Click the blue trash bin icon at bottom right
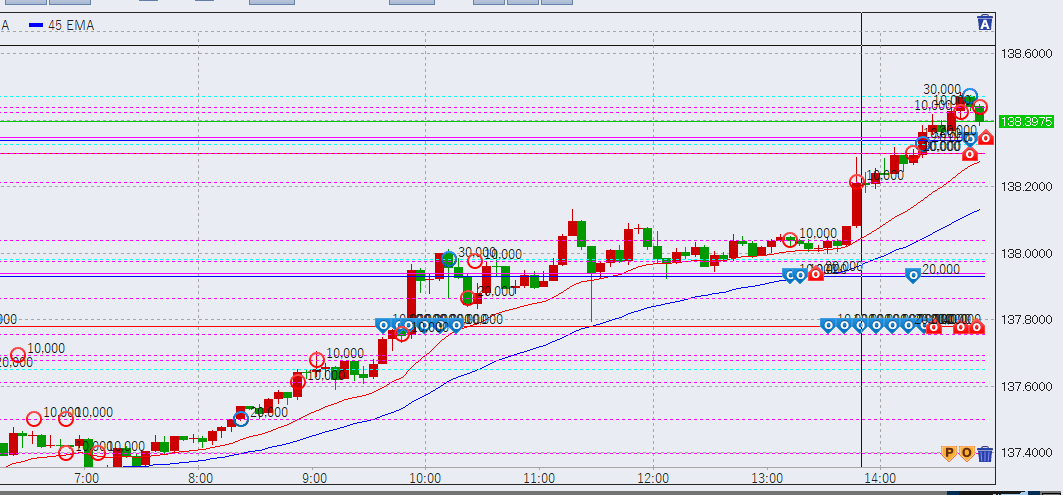This screenshot has height=495, width=1063. 985,453
